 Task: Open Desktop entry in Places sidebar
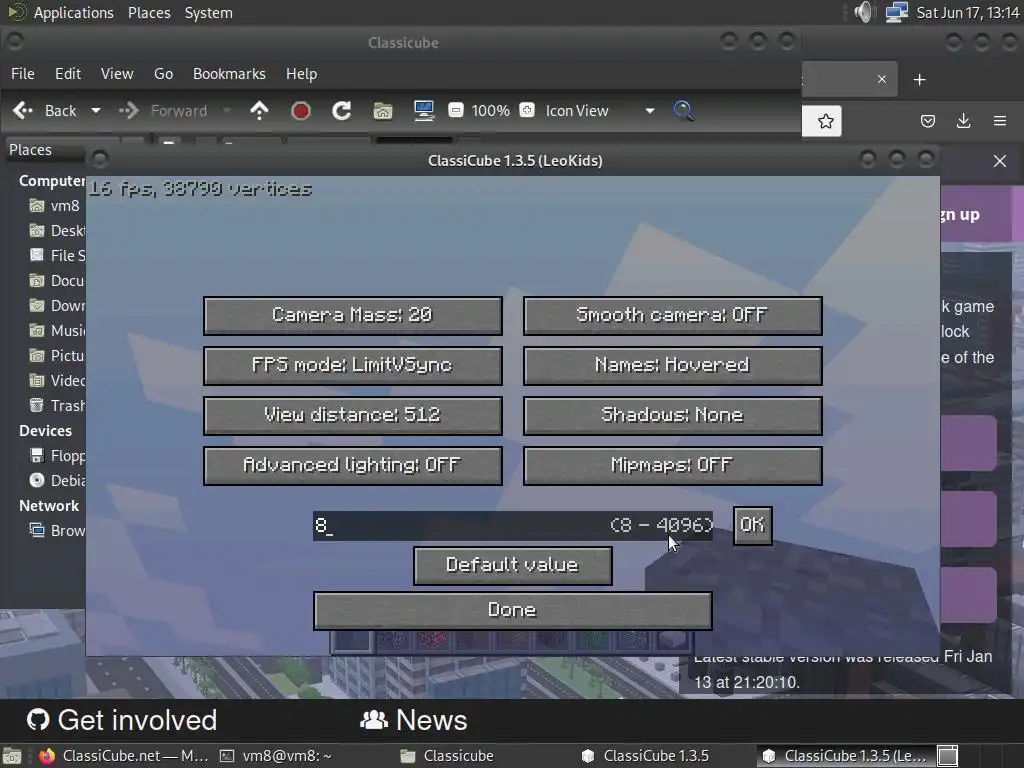click(57, 231)
